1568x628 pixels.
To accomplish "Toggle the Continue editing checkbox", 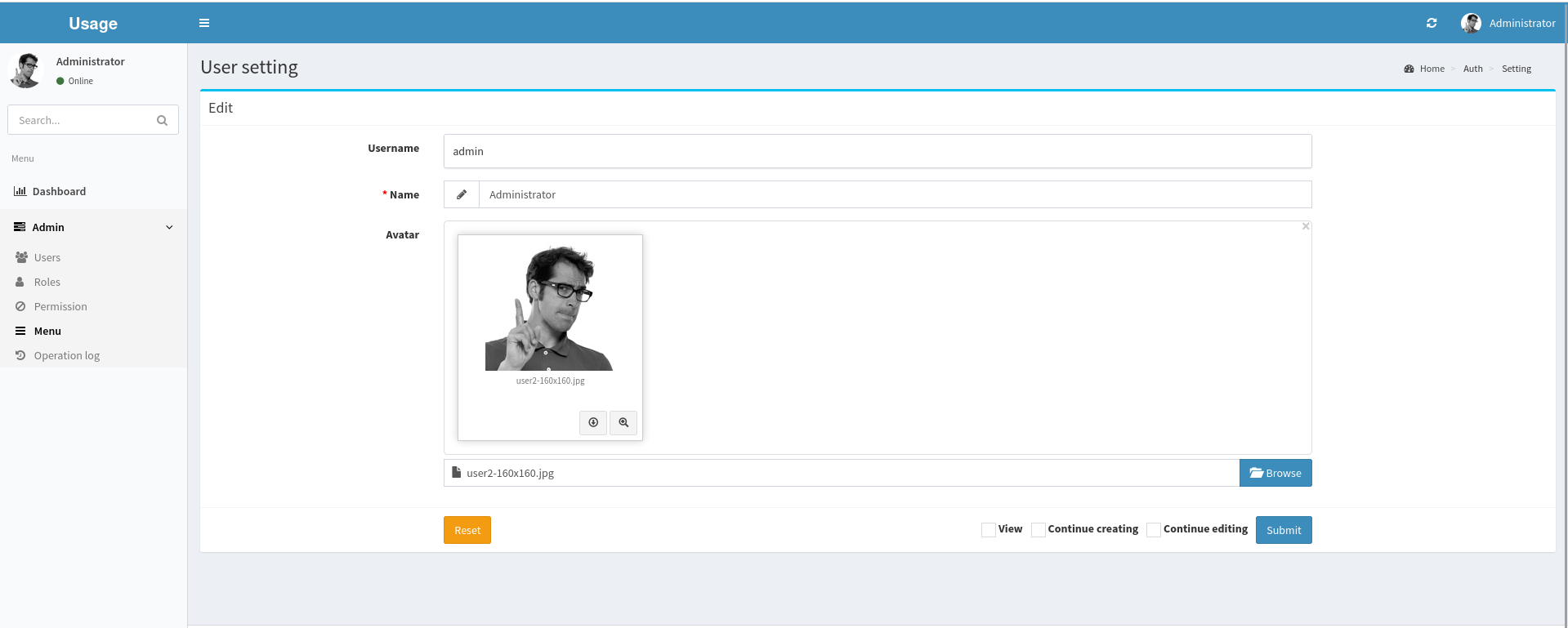I will coord(1154,530).
